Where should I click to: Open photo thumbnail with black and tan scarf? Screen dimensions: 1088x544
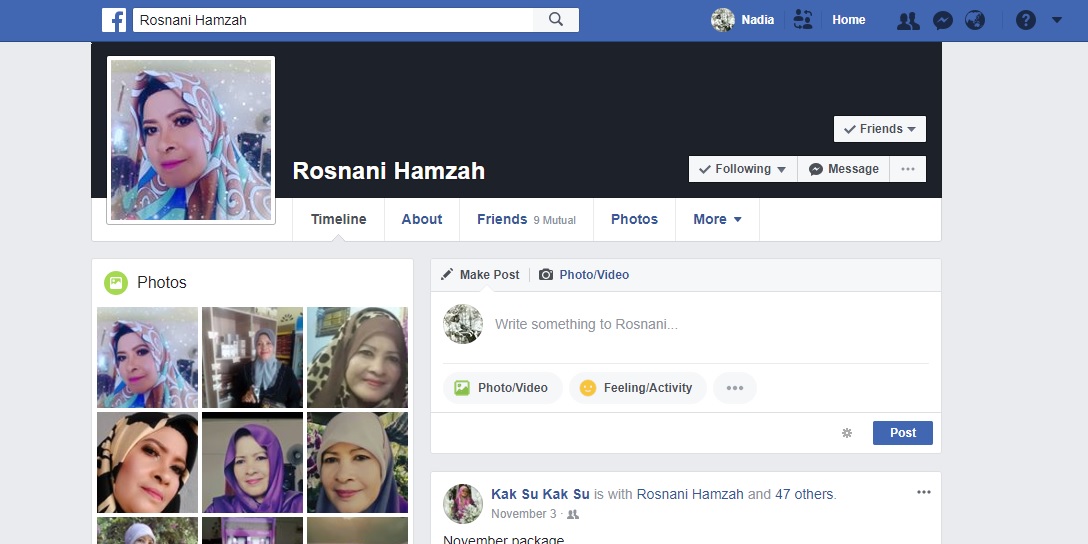[x=147, y=462]
